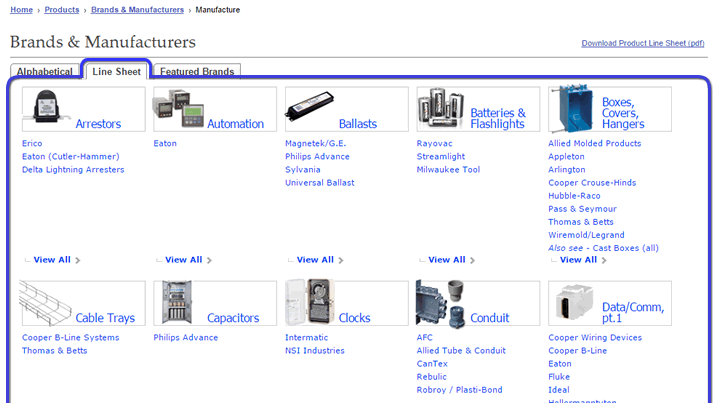This screenshot has width=720, height=403.
Task: Open Rayovac brand link
Action: point(434,143)
